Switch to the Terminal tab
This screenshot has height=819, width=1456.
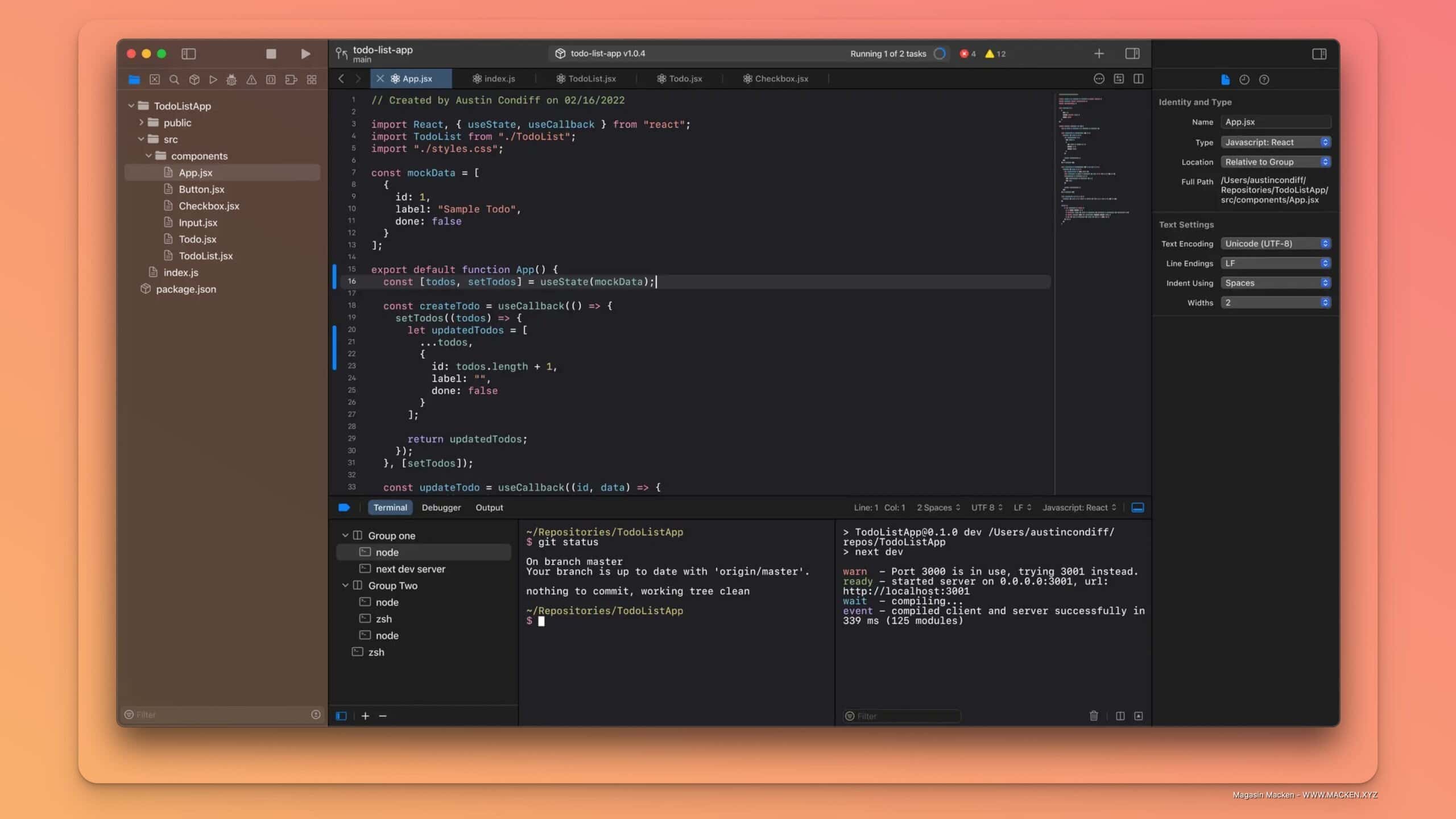click(x=390, y=507)
